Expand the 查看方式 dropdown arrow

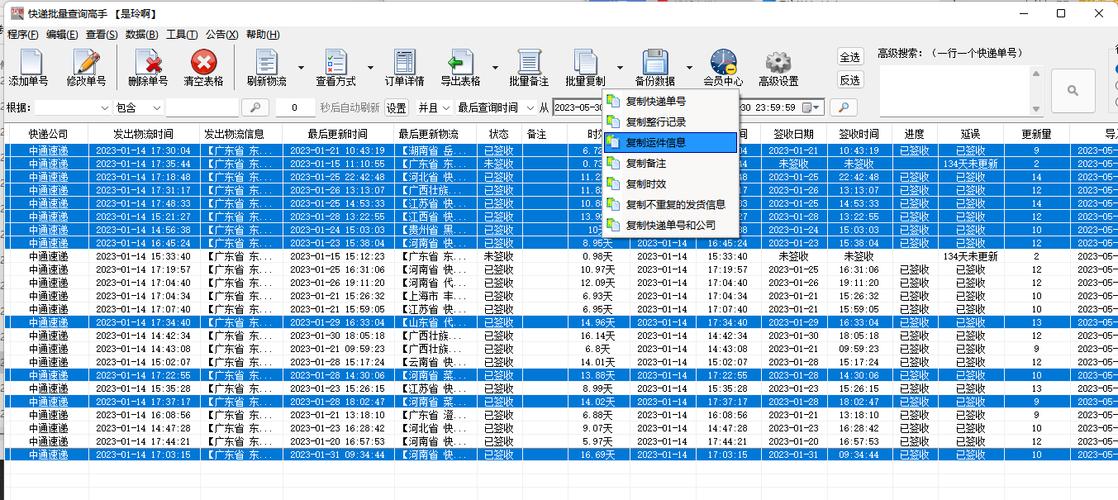[370, 68]
